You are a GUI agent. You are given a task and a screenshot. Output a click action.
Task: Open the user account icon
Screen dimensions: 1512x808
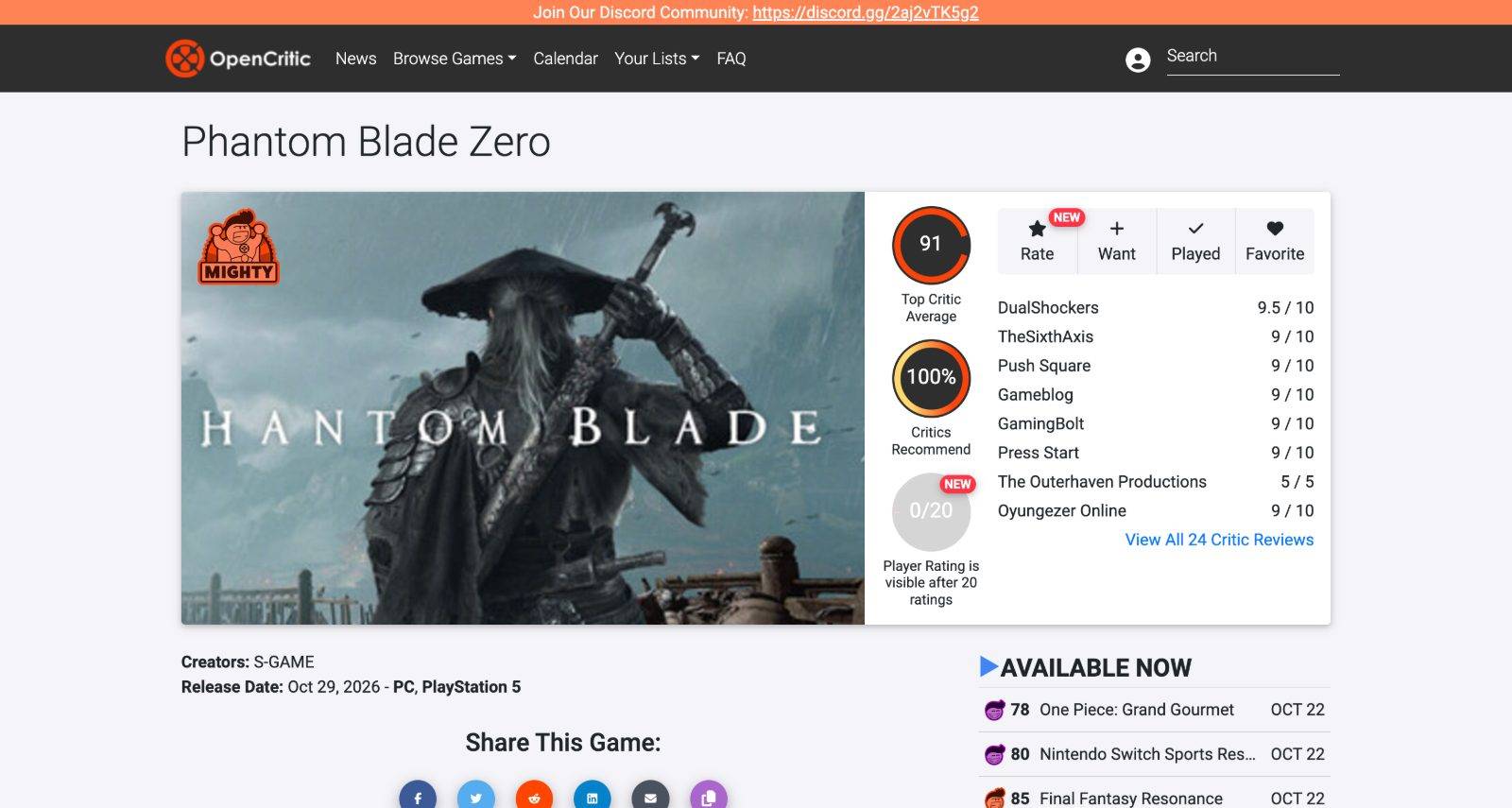pos(1138,60)
